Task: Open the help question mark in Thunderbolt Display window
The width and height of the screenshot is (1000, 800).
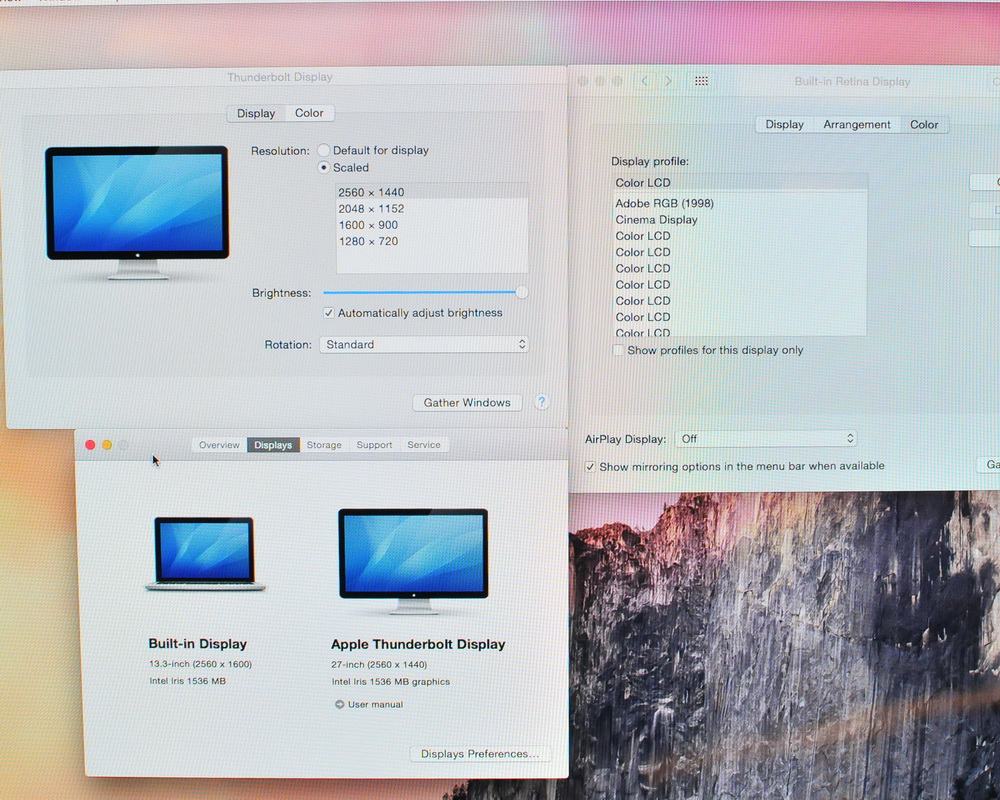Action: [x=541, y=402]
